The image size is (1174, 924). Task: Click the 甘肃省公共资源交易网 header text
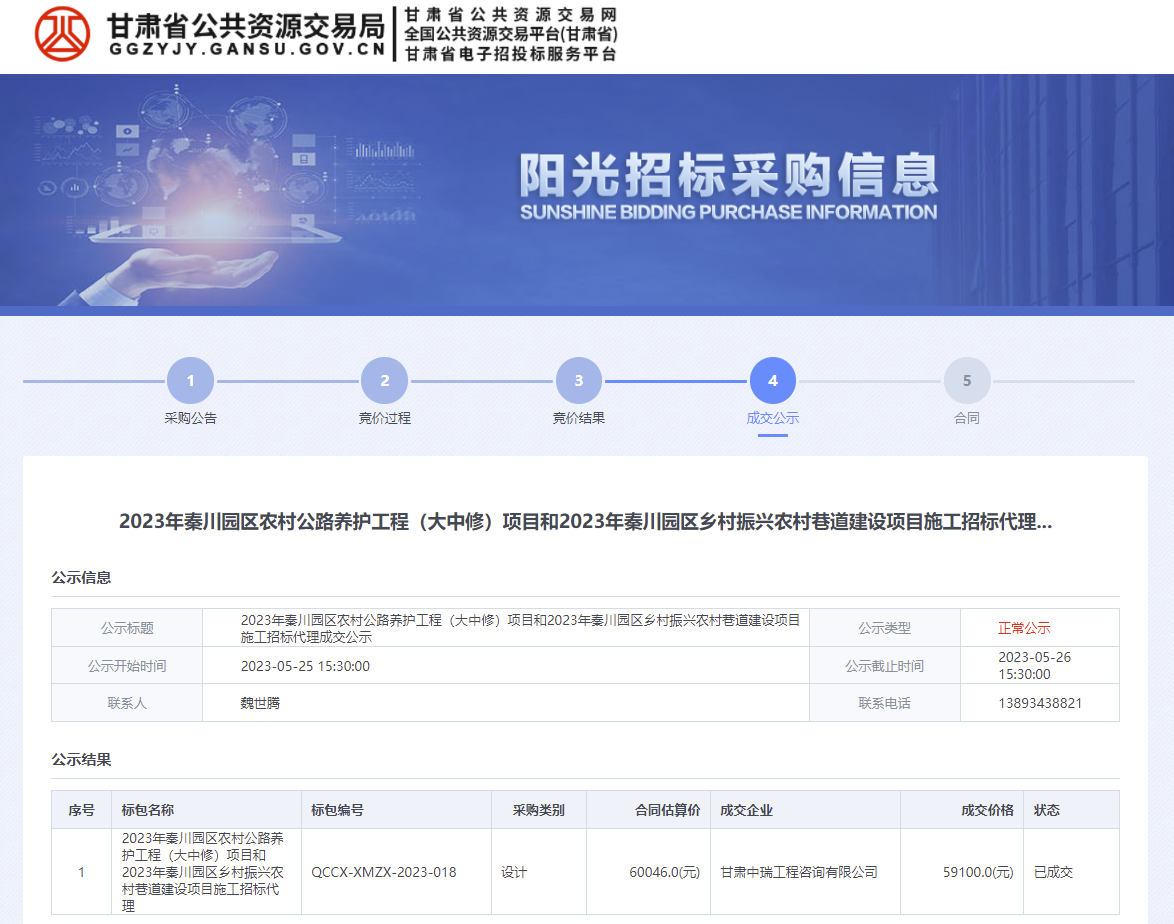pos(511,14)
